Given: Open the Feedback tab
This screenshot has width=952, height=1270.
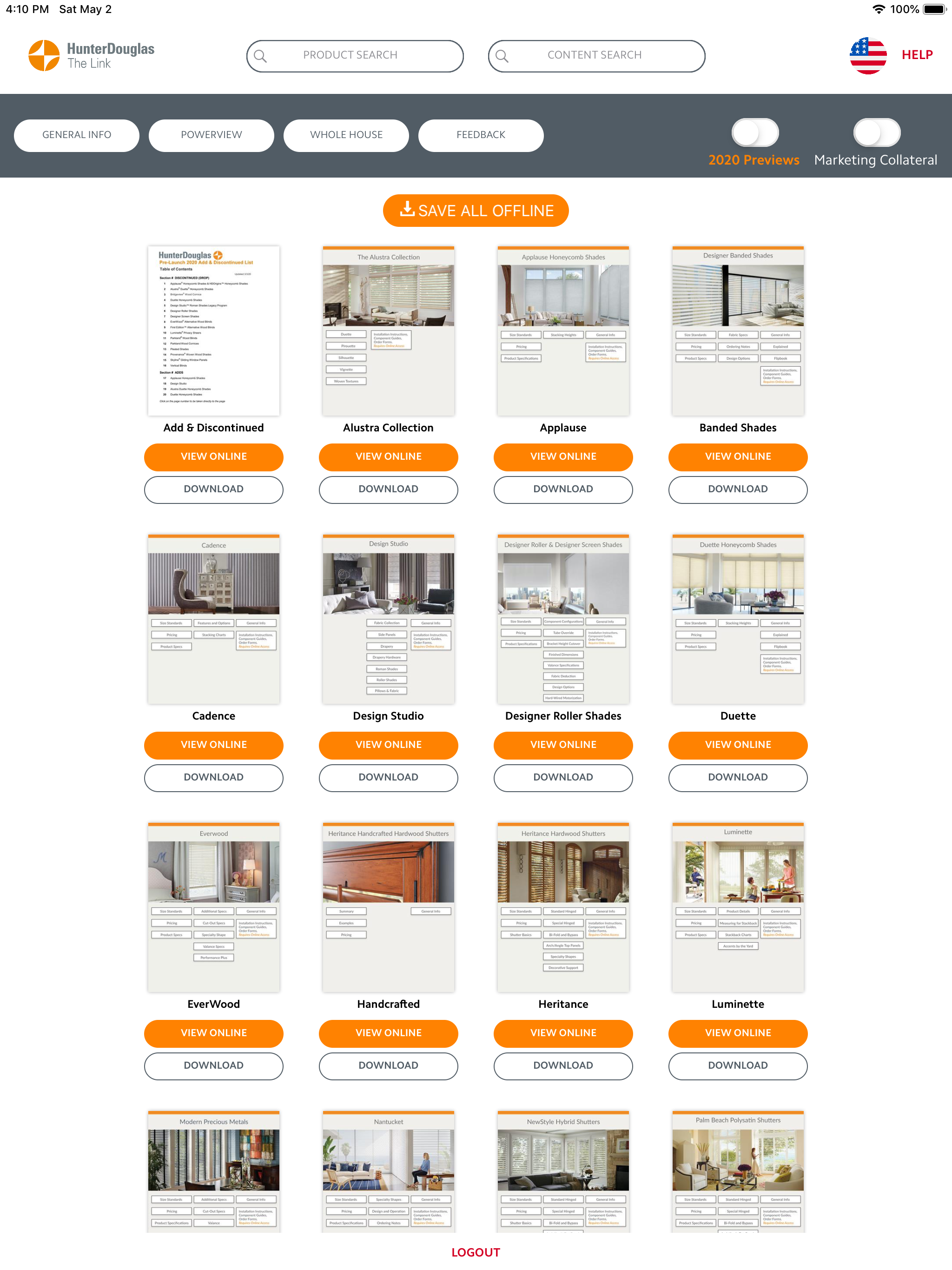Looking at the screenshot, I should [481, 135].
